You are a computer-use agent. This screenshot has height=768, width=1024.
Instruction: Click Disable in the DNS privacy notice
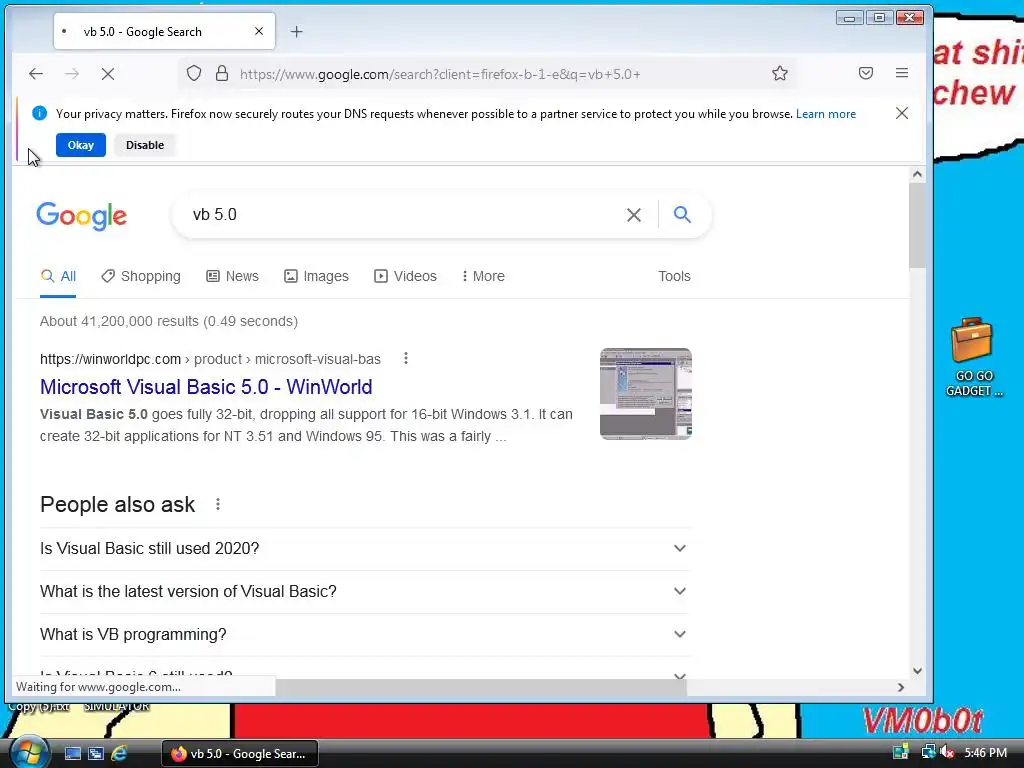click(145, 145)
